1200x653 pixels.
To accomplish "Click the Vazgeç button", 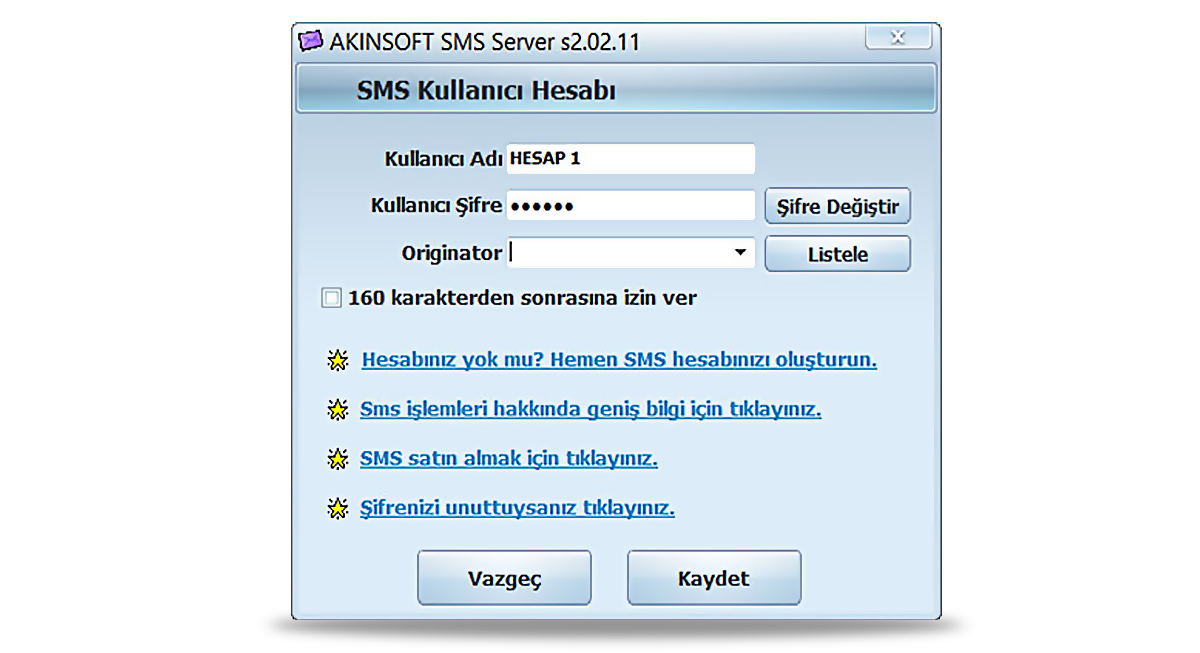I will click(504, 577).
